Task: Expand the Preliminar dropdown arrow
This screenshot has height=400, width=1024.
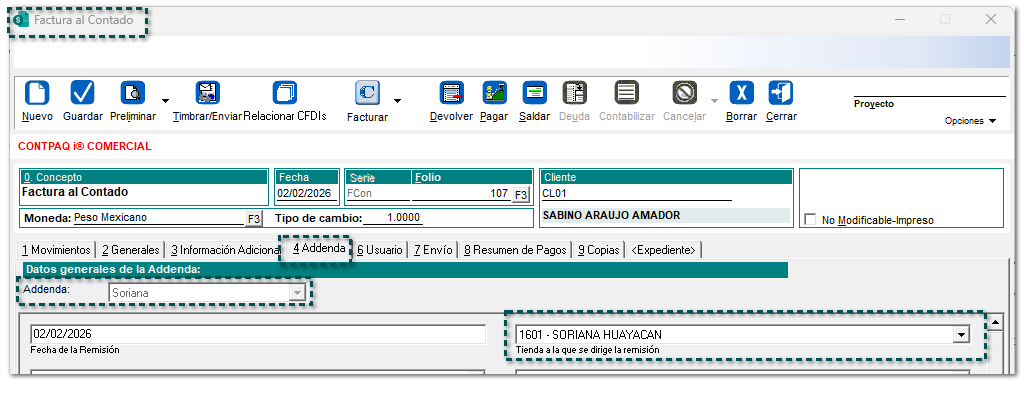Action: 165,101
